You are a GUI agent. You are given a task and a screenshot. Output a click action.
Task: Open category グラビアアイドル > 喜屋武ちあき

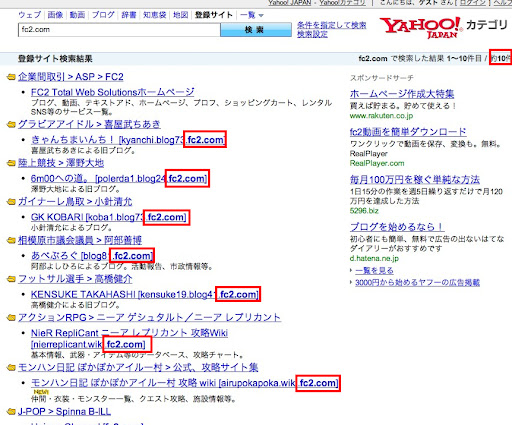coord(89,124)
